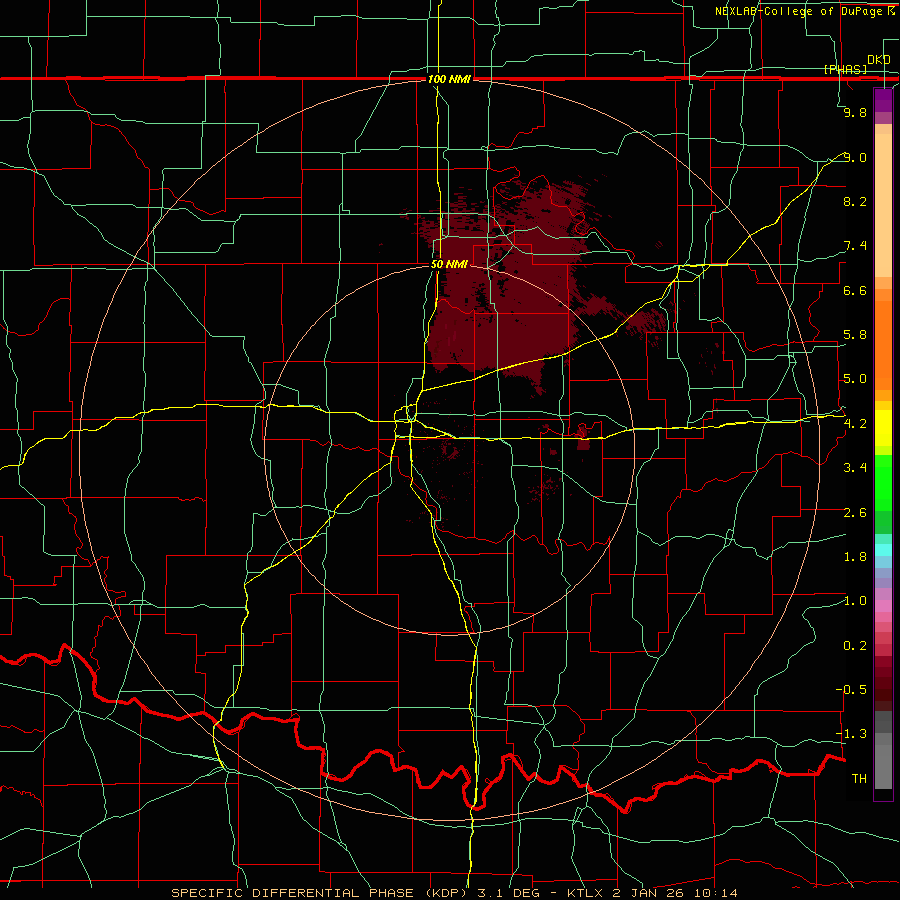The image size is (900, 900).
Task: Select the 9.8 value on the color scale
Action: [x=855, y=112]
